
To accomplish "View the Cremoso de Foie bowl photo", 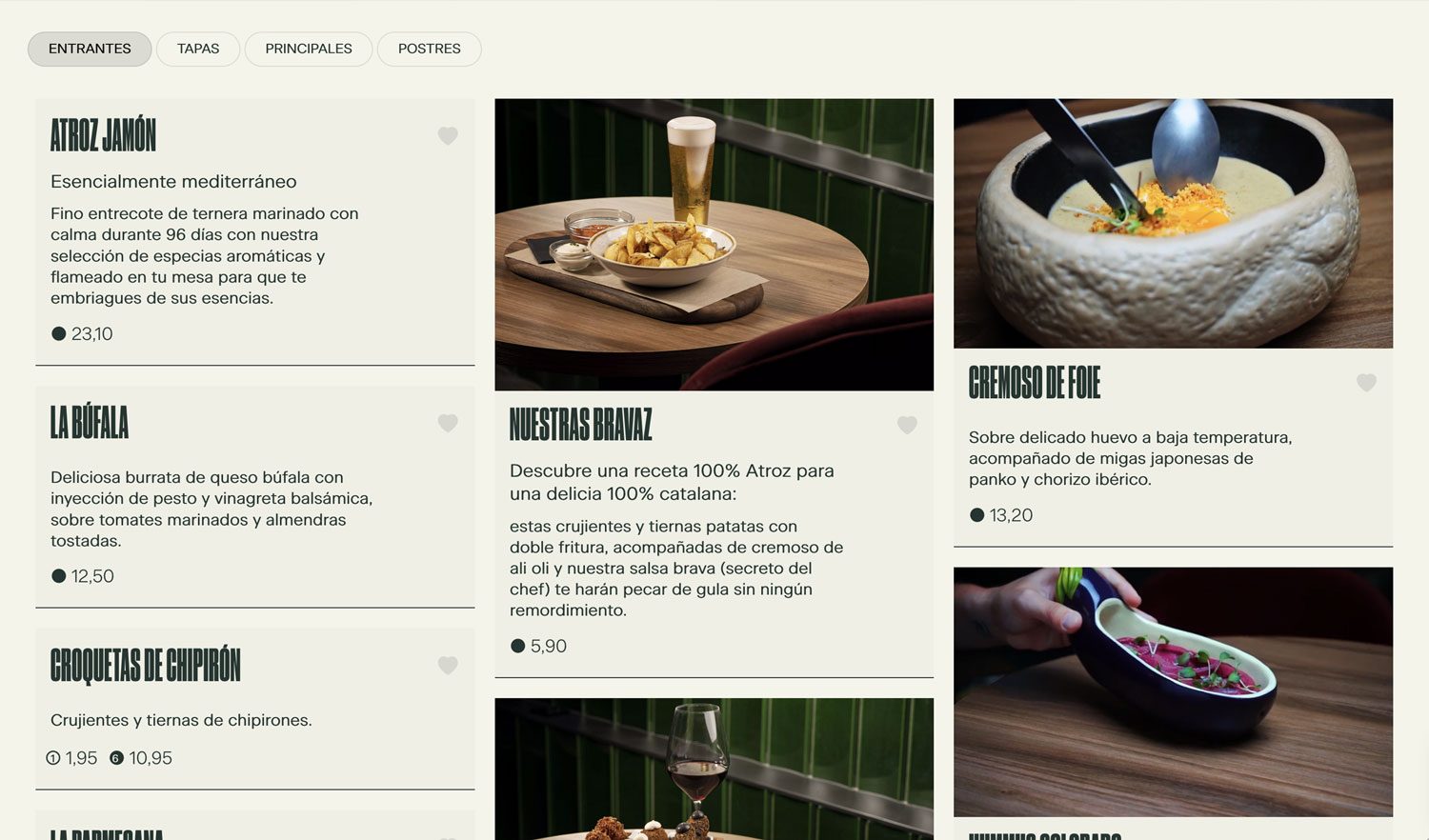I will [x=1173, y=224].
